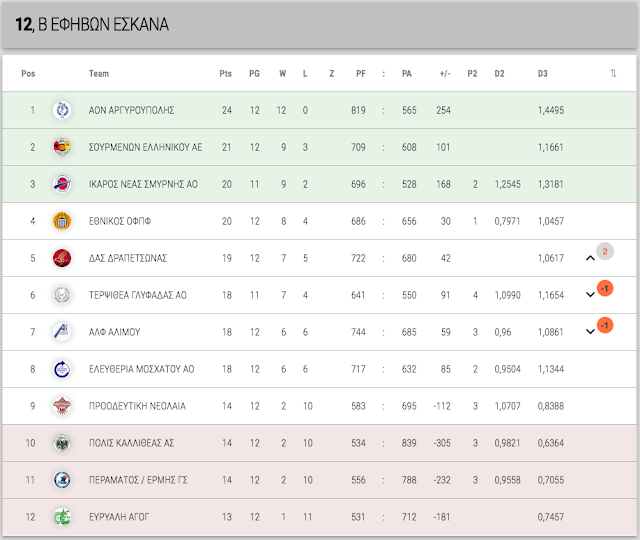Screen dimensions: 640x540
Task: Sort table by the Team column header
Action: (x=99, y=73)
